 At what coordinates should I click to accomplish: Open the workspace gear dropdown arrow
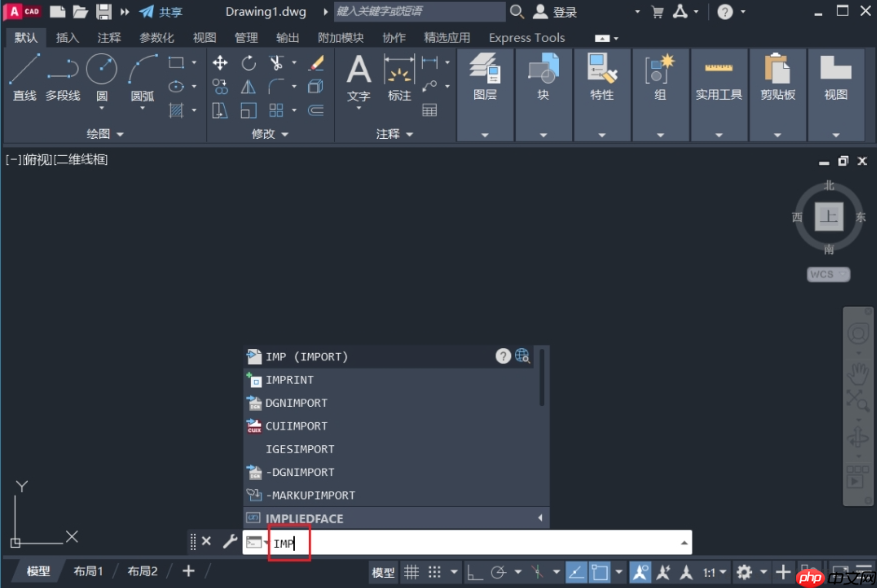tap(763, 572)
